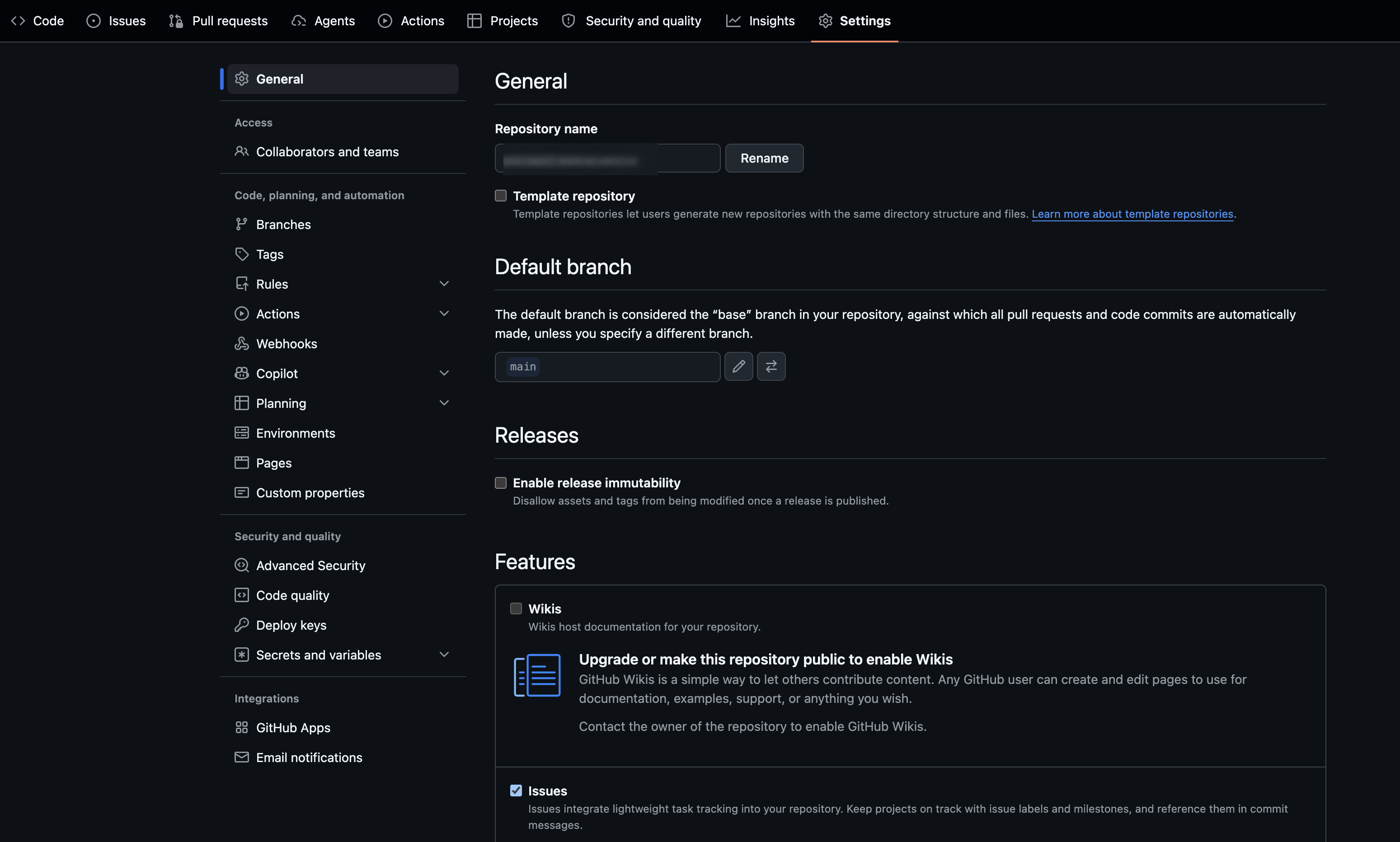The height and width of the screenshot is (842, 1400).
Task: Expand the sidebar Actions section chevron
Action: point(444,314)
